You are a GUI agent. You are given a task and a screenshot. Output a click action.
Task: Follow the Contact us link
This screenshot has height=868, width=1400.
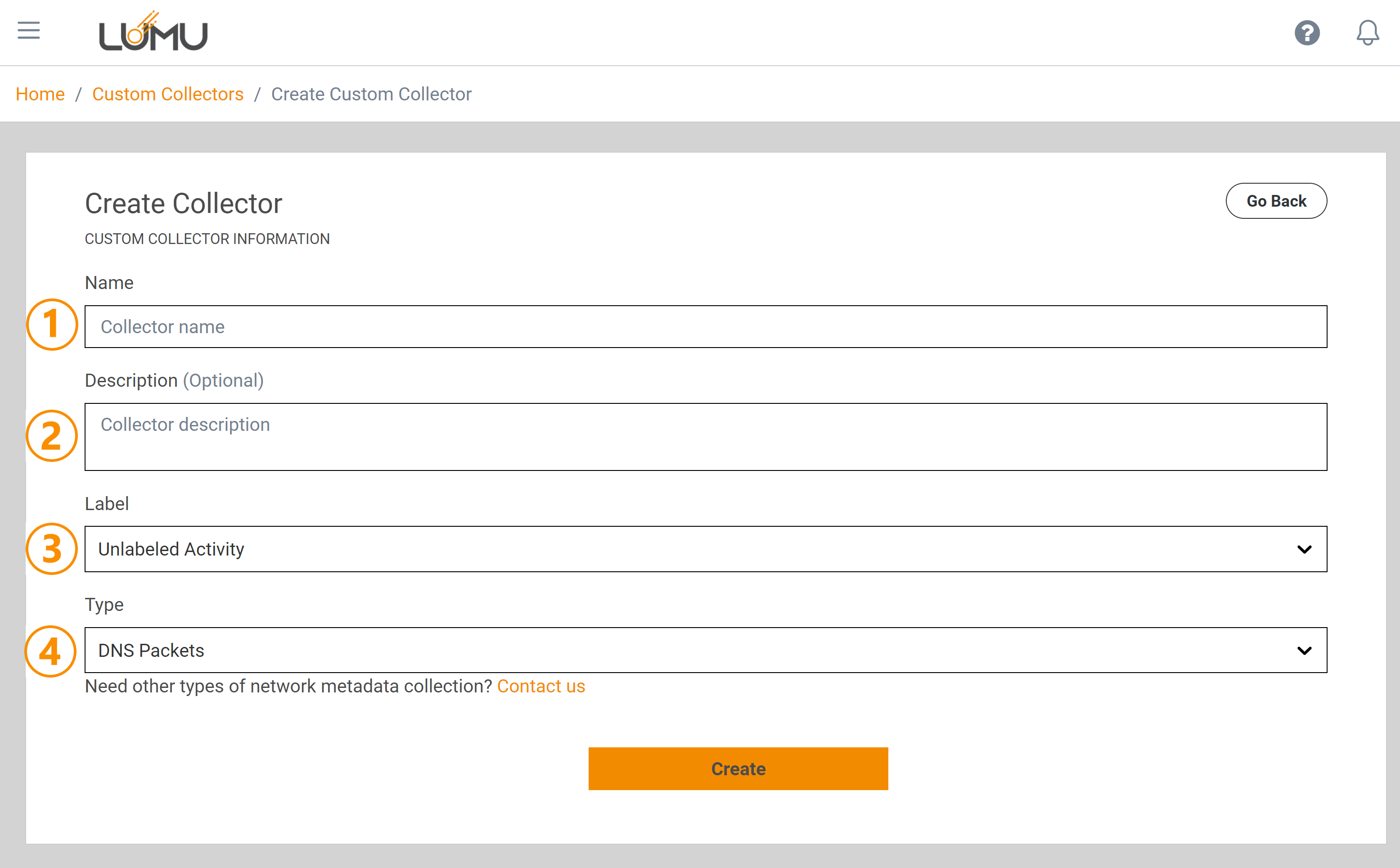click(x=540, y=686)
